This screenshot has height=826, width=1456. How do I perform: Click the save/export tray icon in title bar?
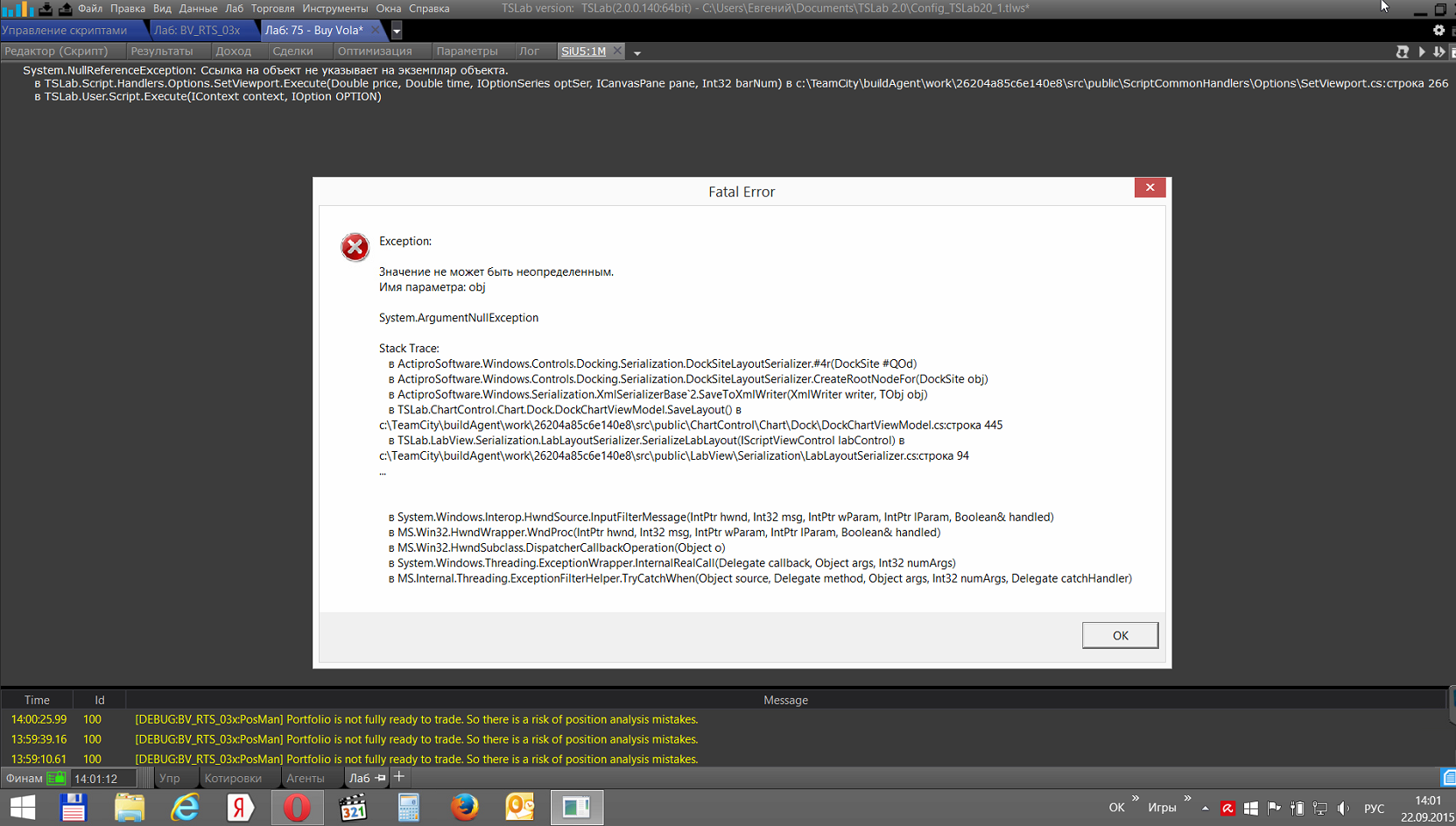tap(65, 9)
